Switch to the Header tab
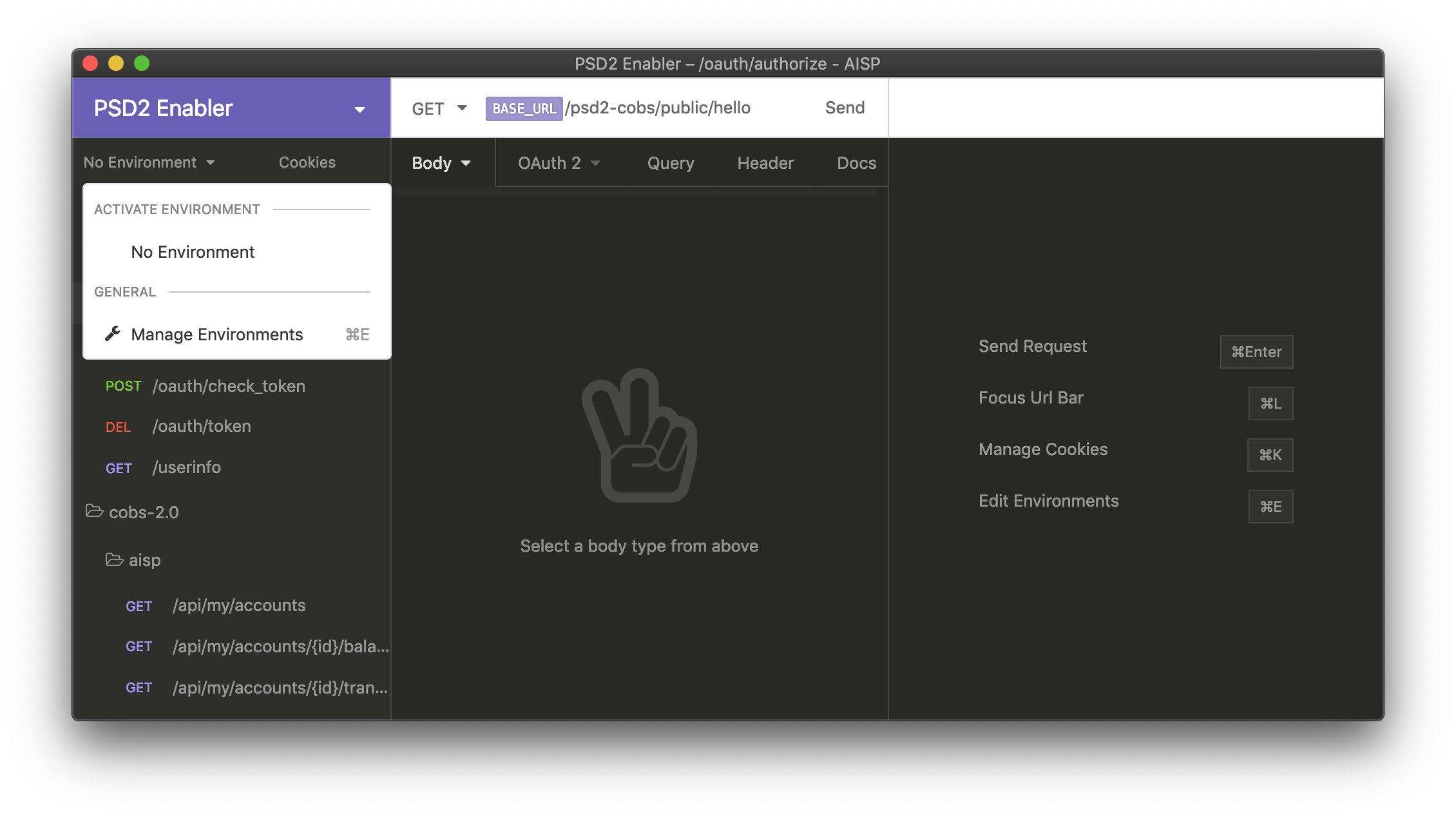 click(x=765, y=163)
